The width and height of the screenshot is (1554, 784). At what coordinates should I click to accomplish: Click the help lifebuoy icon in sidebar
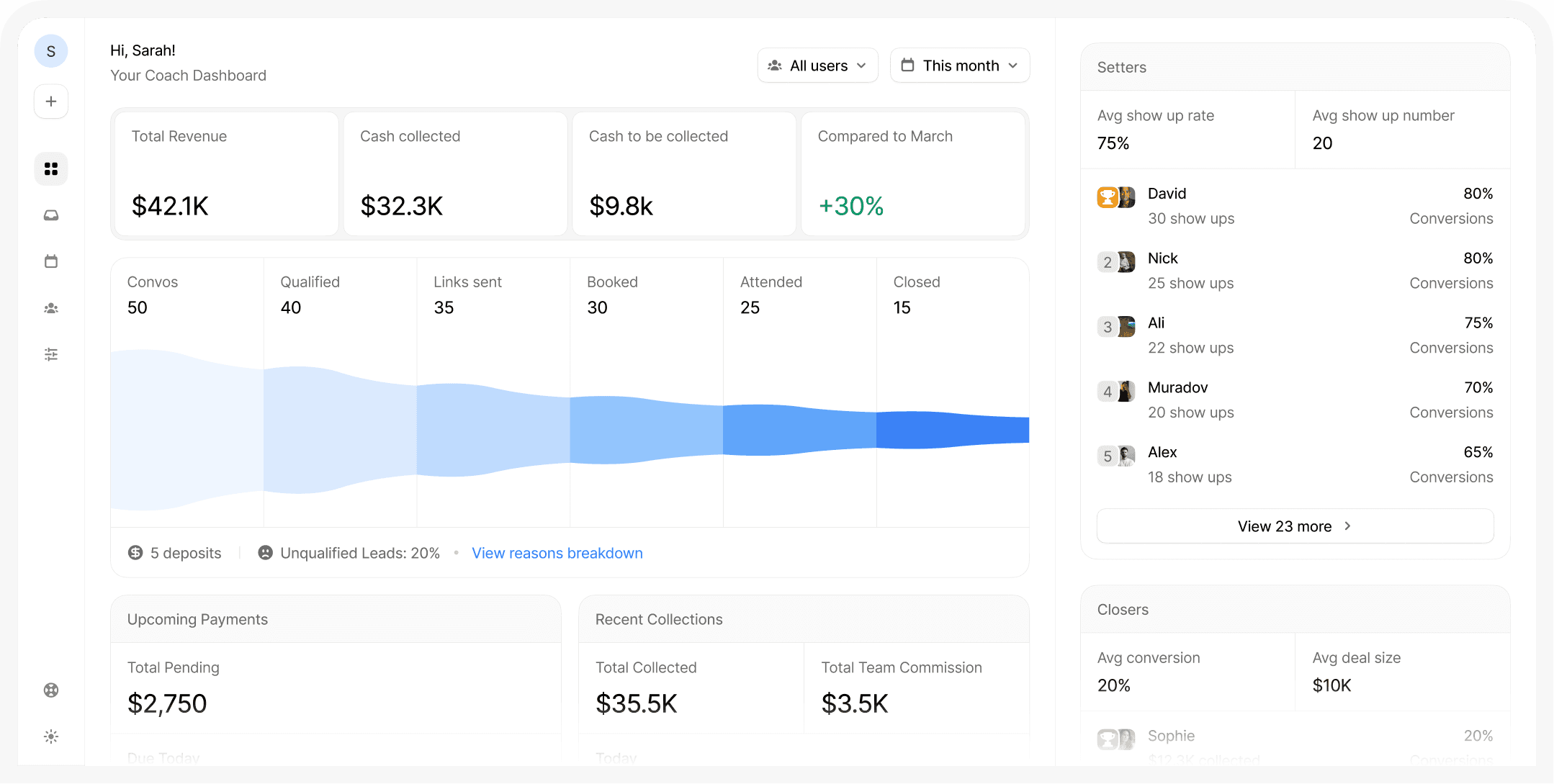point(51,690)
